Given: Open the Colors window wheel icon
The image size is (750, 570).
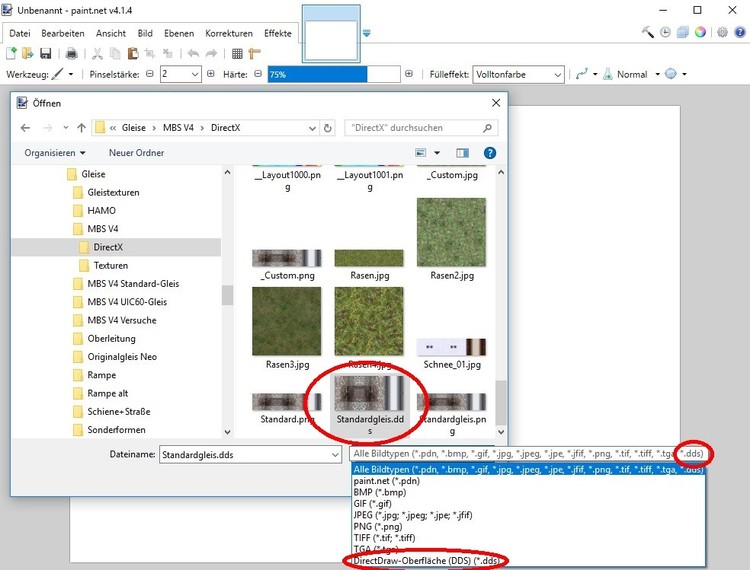Looking at the screenshot, I should (700, 32).
